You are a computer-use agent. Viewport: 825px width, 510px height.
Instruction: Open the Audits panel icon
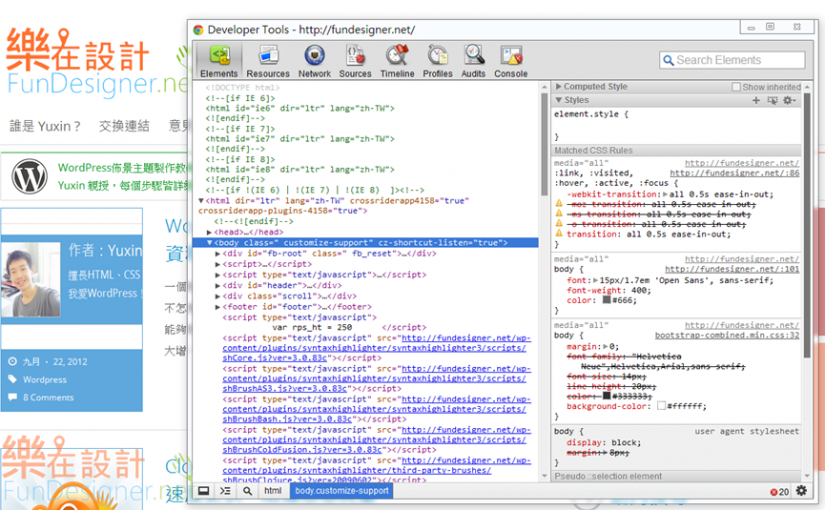coord(474,55)
